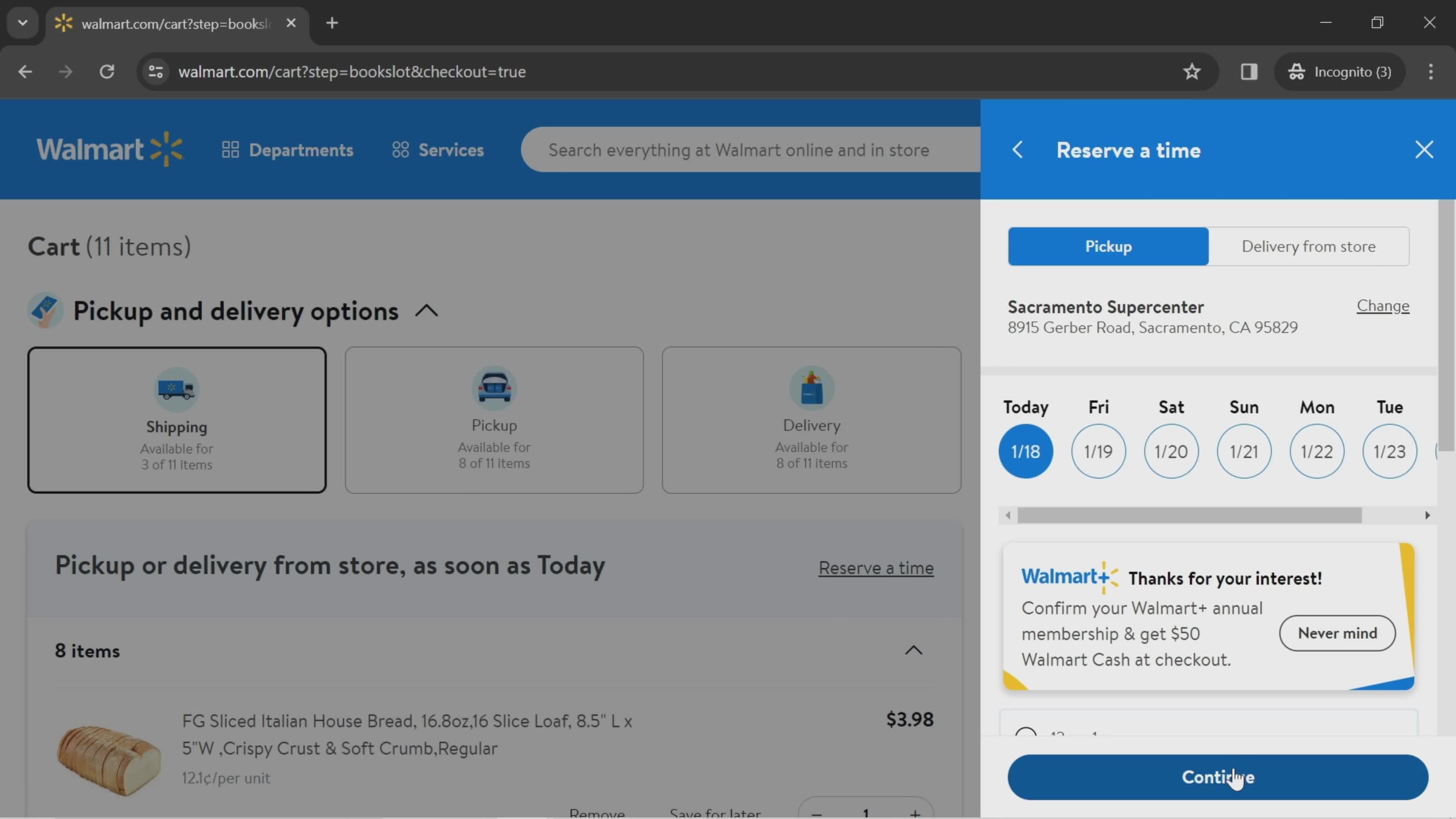Click the $3.98 bread price

tap(910, 720)
